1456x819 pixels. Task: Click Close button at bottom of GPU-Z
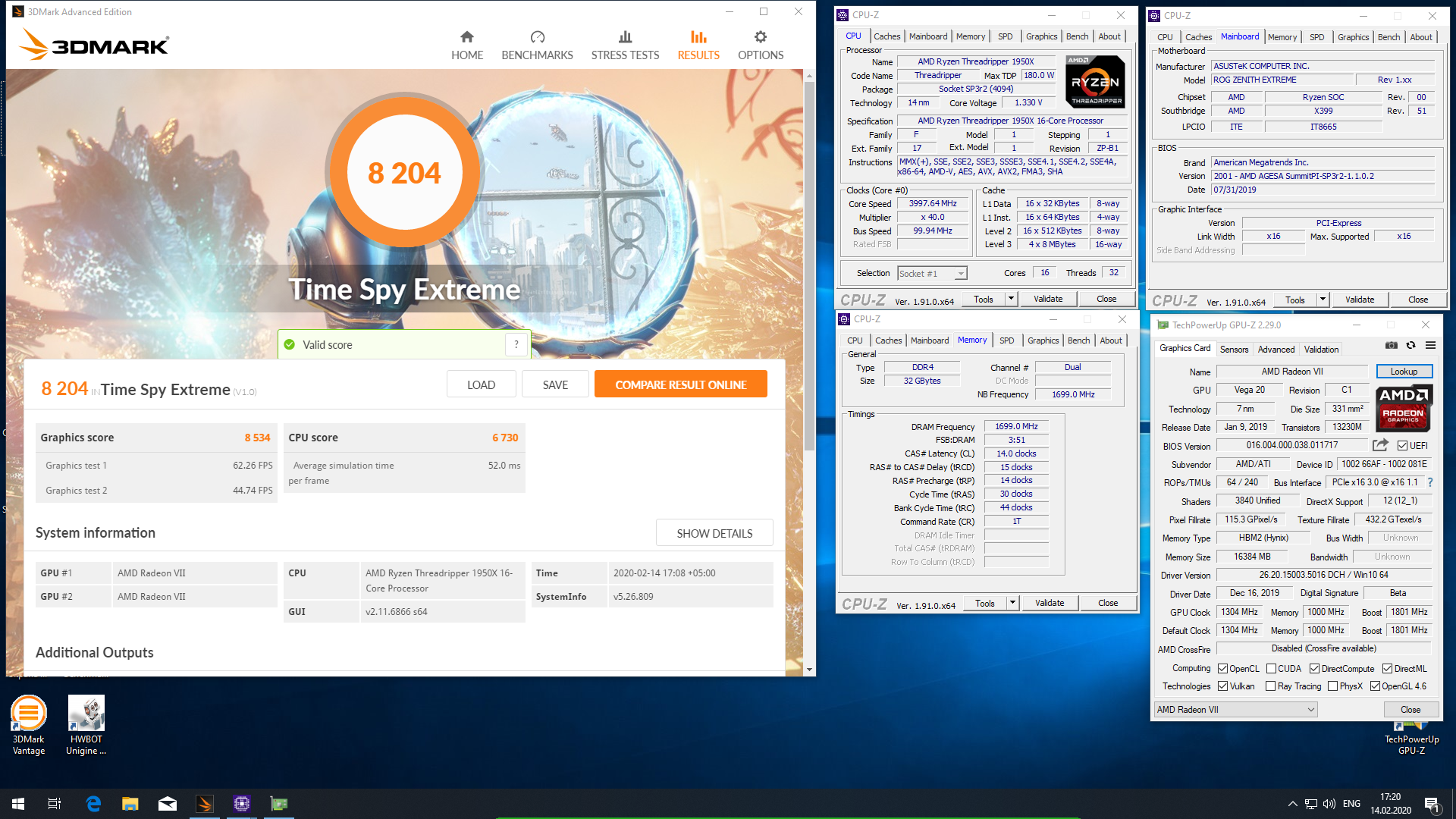pyautogui.click(x=1410, y=710)
